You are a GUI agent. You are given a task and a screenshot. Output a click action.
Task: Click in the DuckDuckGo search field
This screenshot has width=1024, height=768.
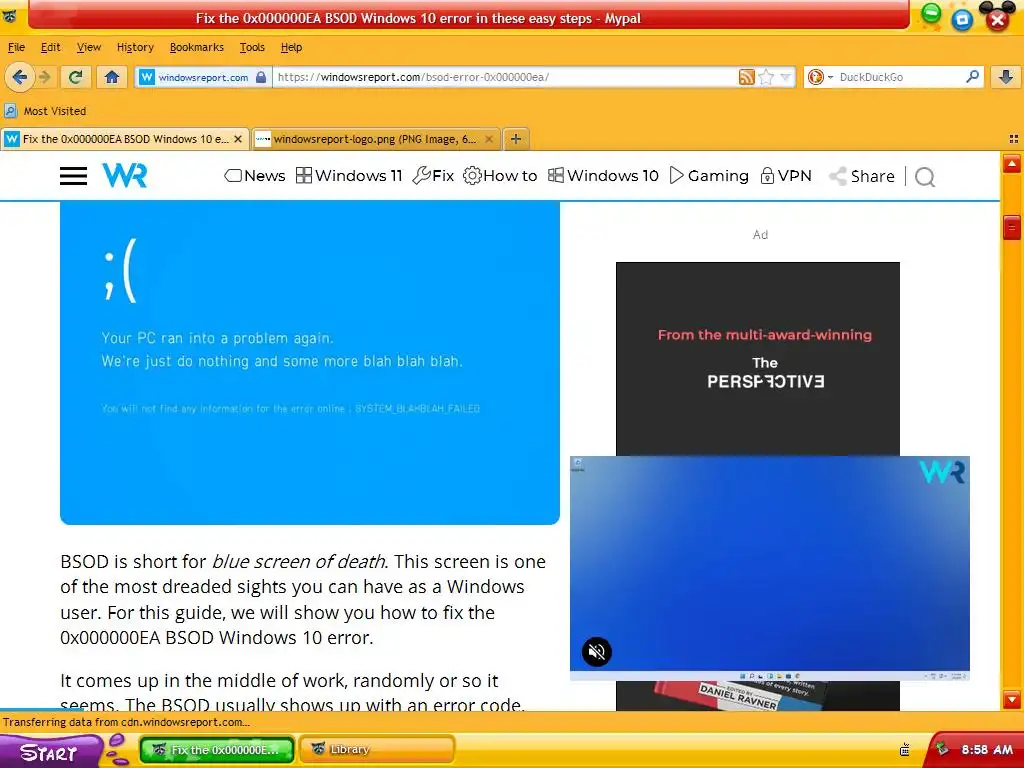[900, 77]
